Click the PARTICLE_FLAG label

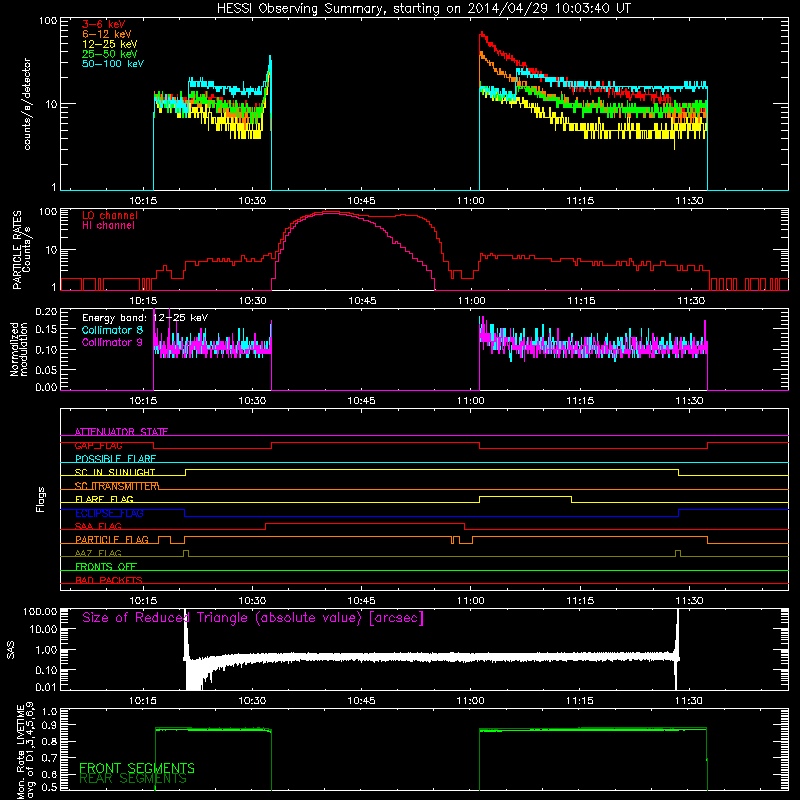(112, 540)
